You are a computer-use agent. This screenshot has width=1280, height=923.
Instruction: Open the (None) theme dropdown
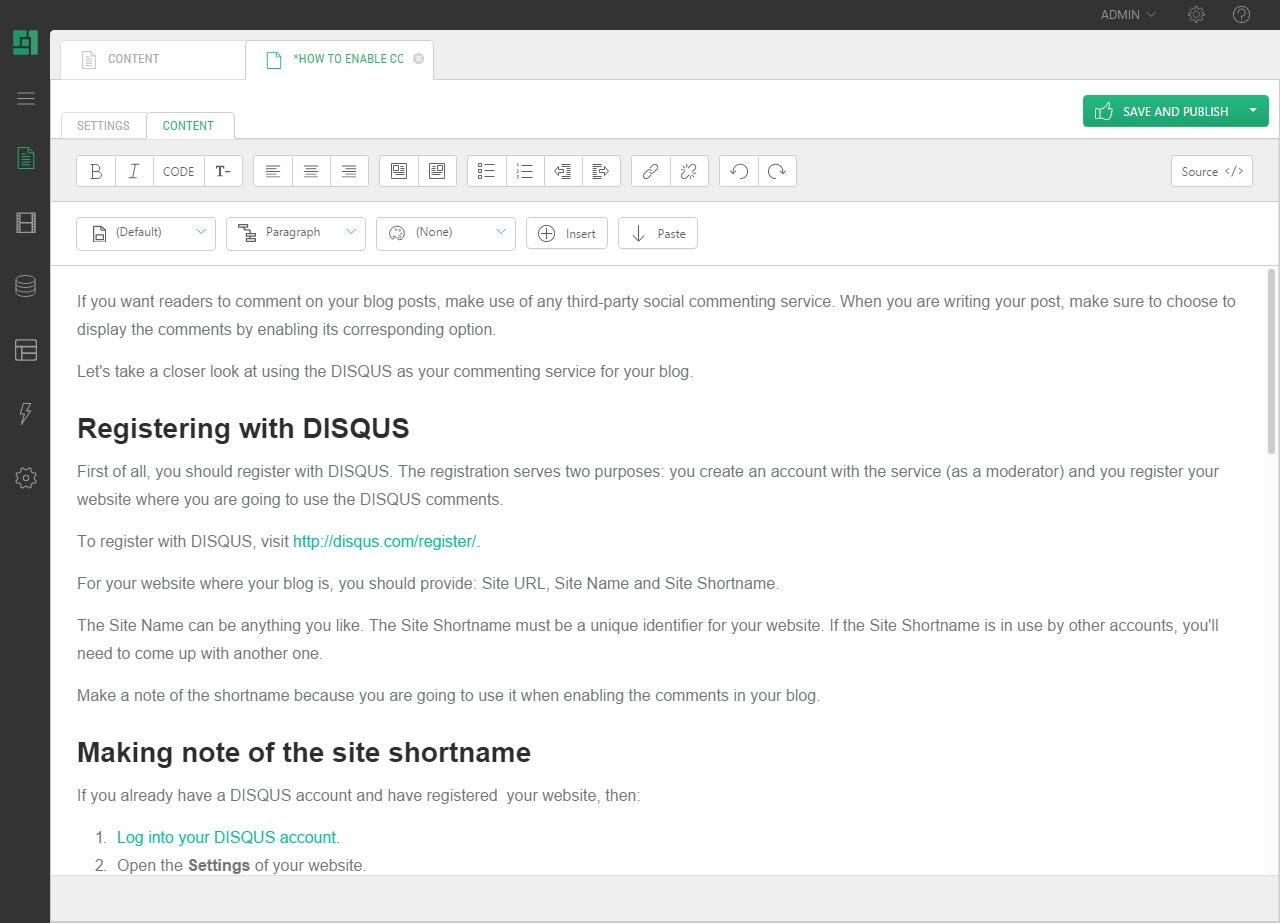446,233
